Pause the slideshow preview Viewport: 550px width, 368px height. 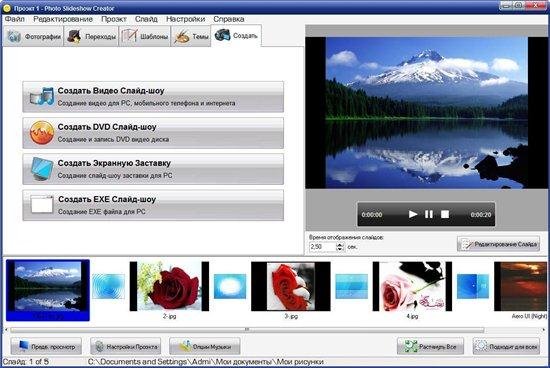pyautogui.click(x=429, y=214)
